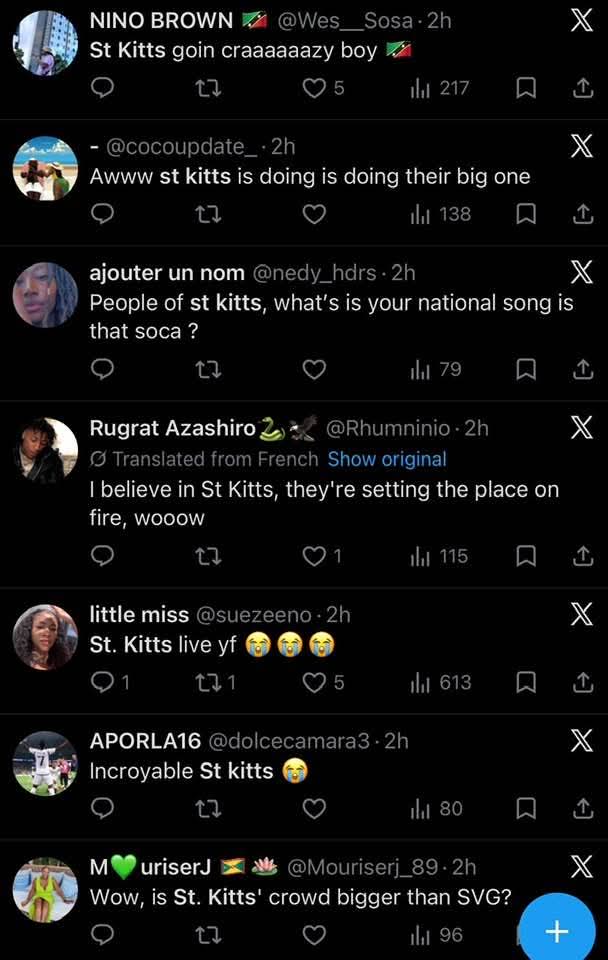Bookmark the @cocoupdate_ tweet
Viewport: 608px width, 960px height.
(526, 214)
